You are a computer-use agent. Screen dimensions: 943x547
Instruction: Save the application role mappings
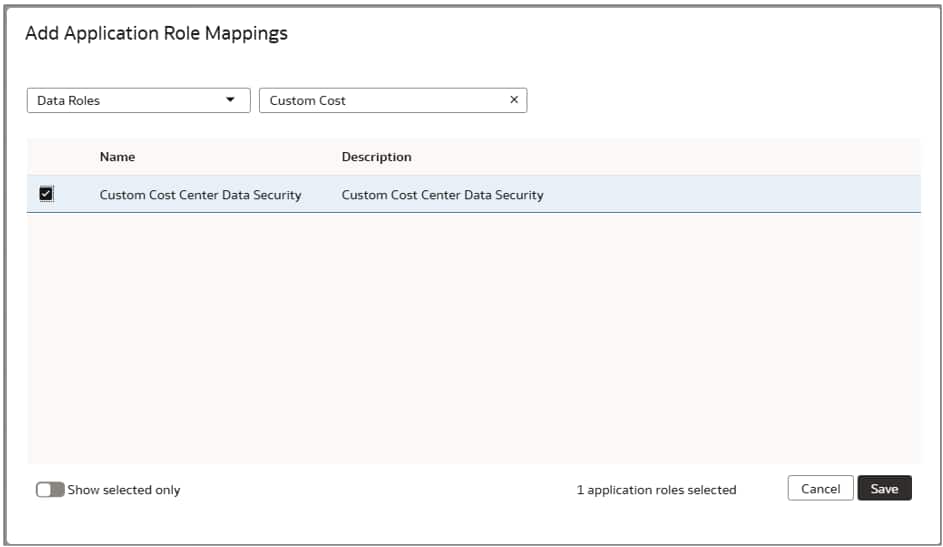point(884,488)
